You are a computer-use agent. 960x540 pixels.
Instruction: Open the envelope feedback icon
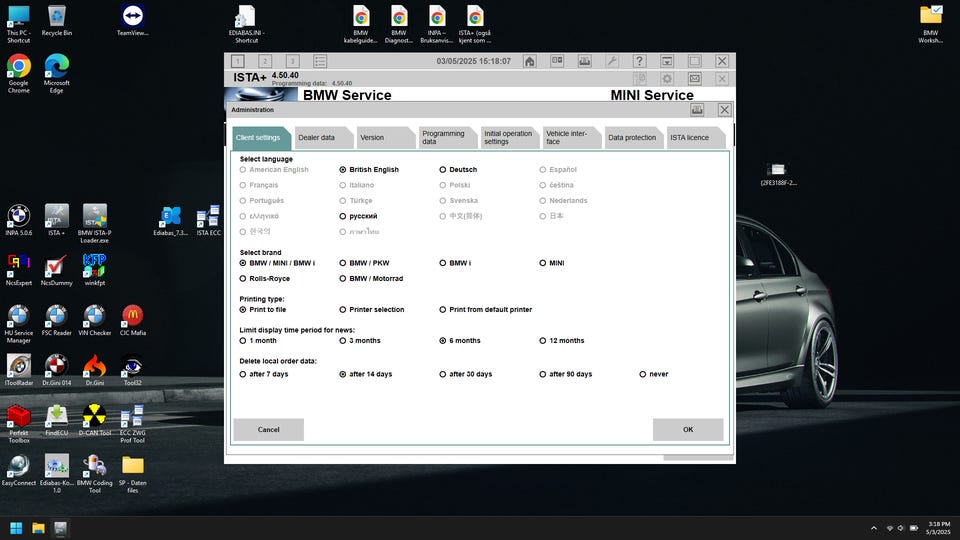tap(694, 78)
